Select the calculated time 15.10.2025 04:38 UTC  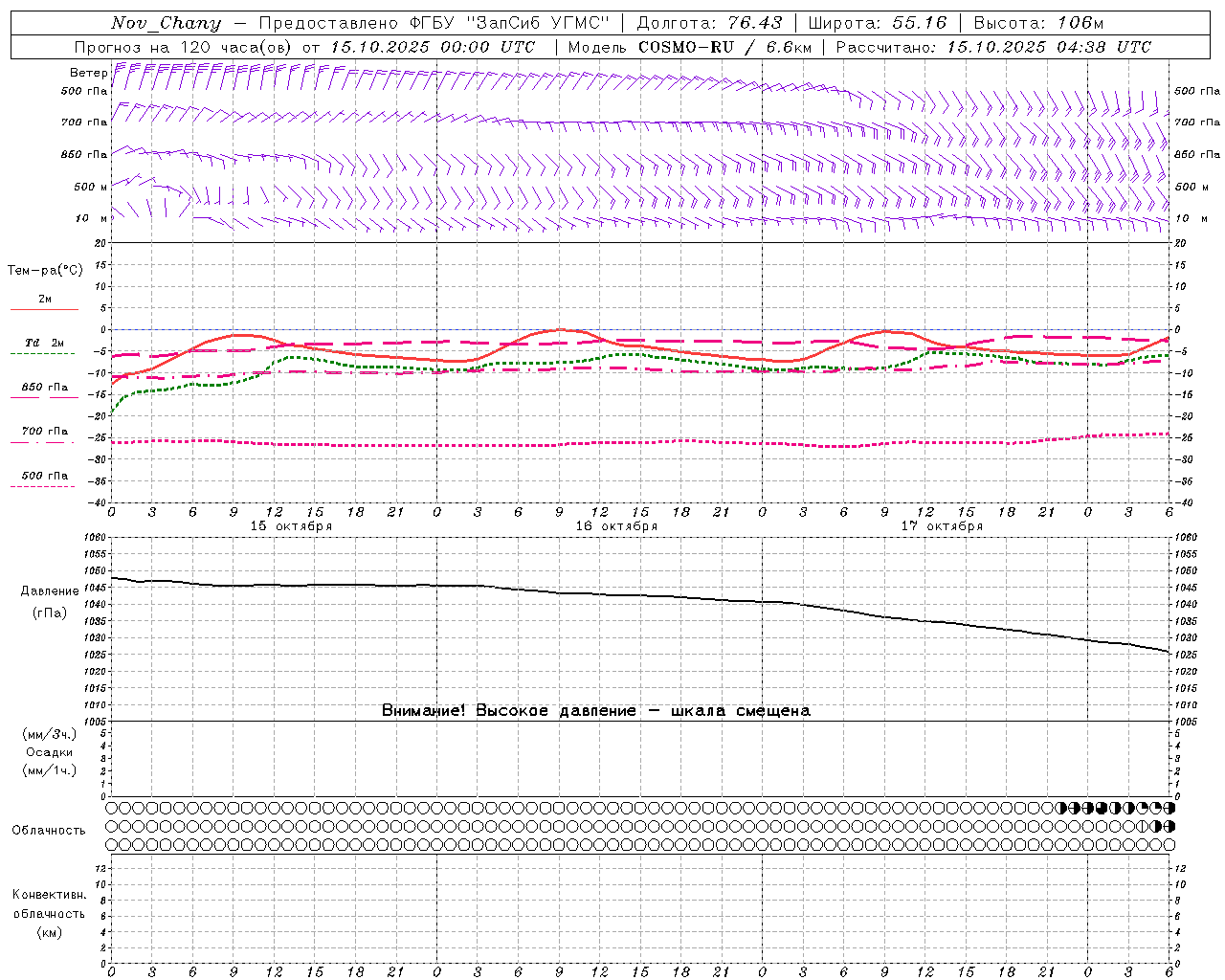(1049, 47)
